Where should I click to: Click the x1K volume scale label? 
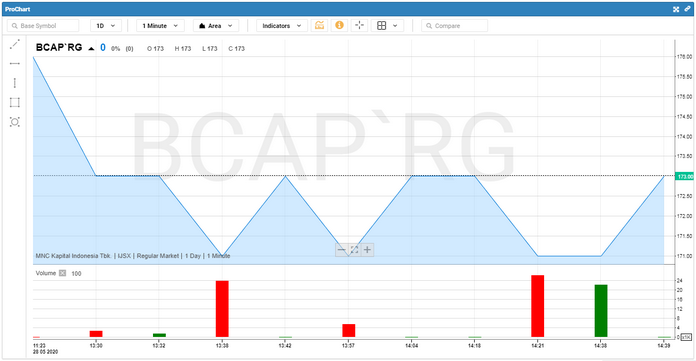686,337
